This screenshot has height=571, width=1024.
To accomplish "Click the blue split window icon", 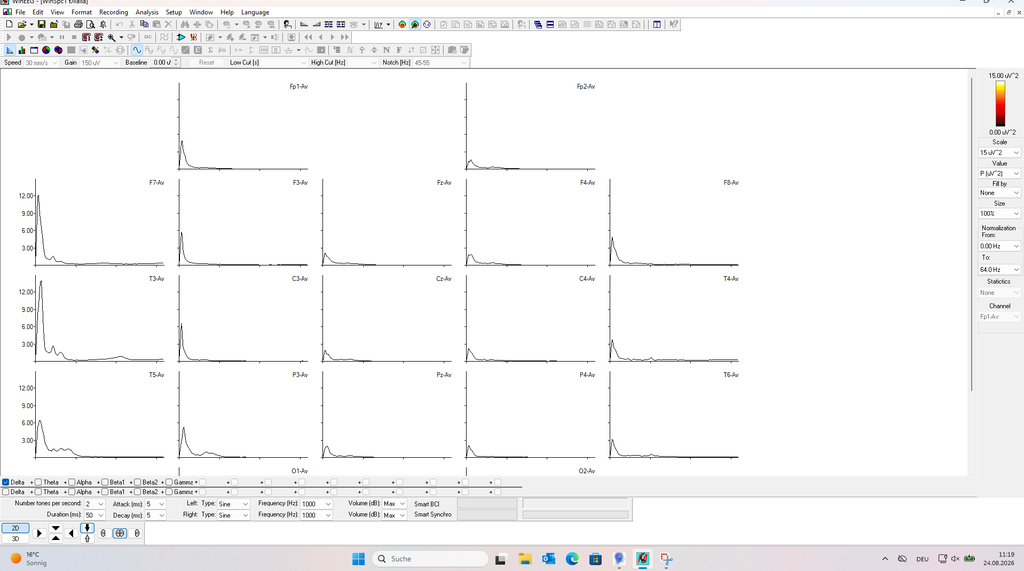I will (656, 24).
